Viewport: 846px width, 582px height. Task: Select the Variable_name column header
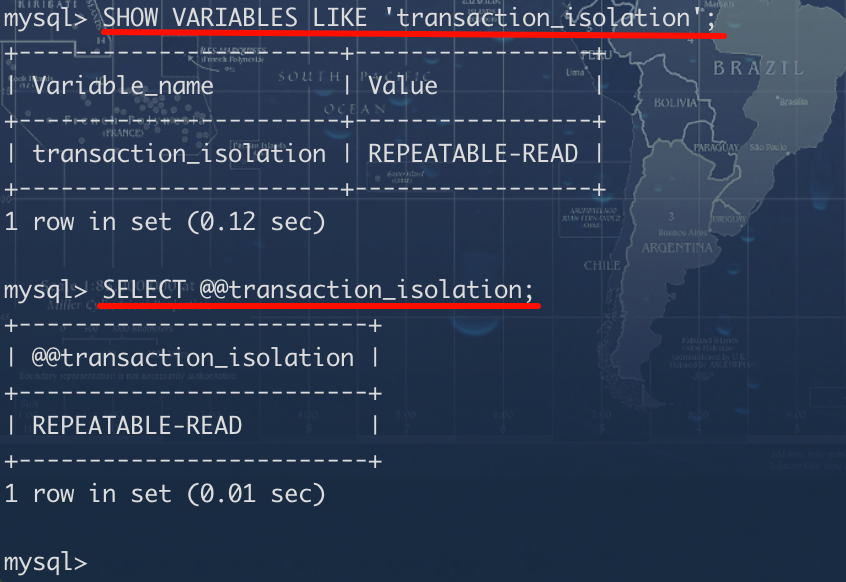coord(123,85)
